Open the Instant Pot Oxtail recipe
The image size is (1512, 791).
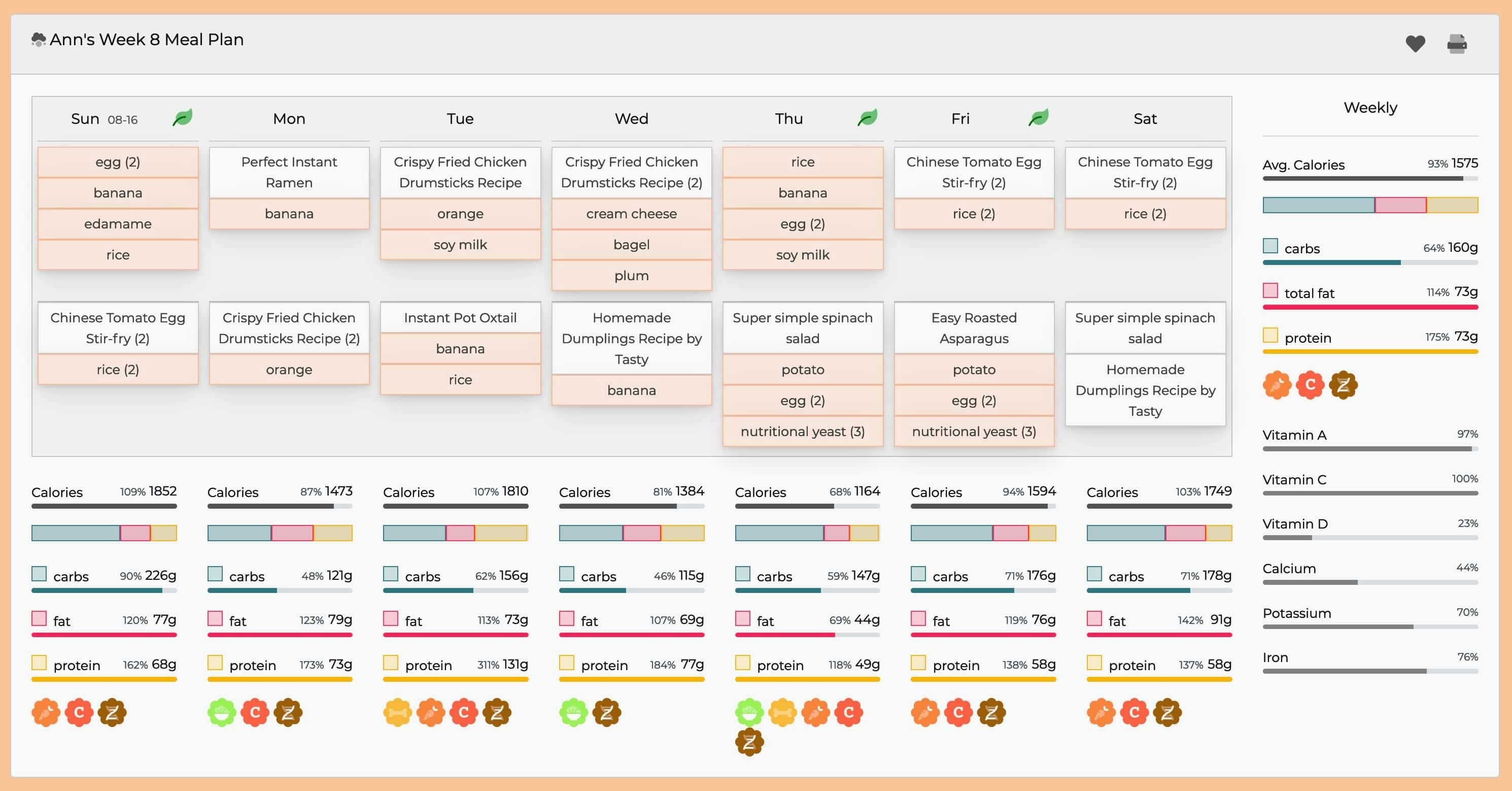click(460, 318)
